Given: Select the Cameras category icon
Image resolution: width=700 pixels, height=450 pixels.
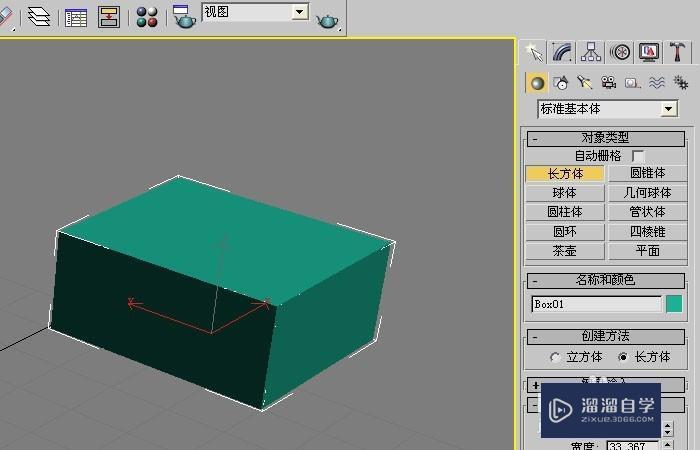Looking at the screenshot, I should 608,83.
